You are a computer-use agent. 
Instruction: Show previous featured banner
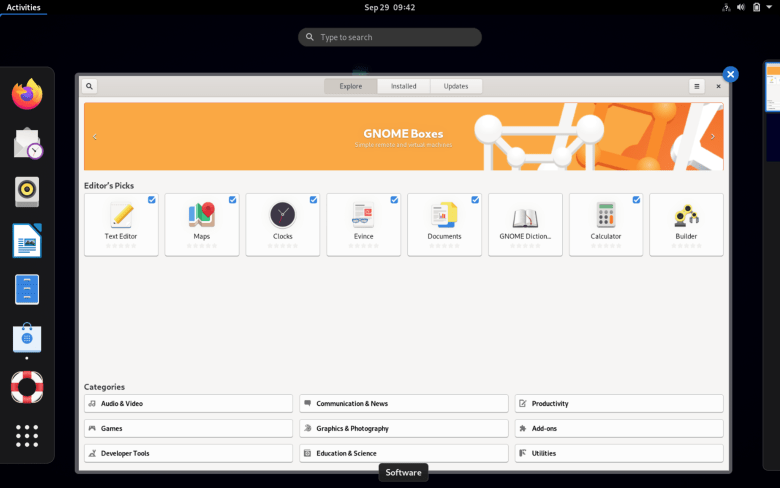click(x=95, y=136)
